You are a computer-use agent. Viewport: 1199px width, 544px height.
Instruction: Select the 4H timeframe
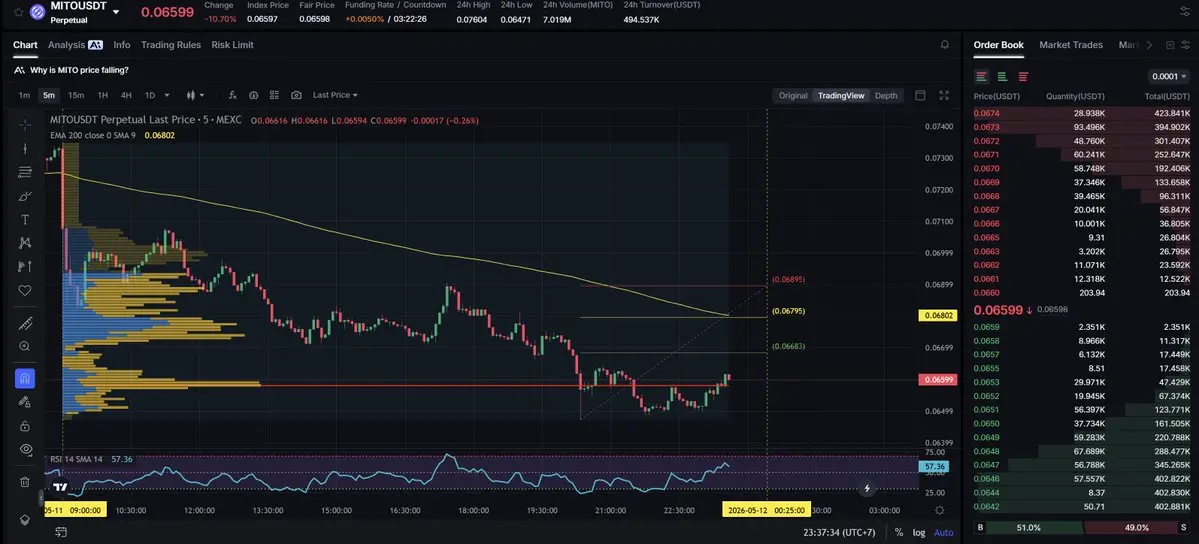pos(126,95)
